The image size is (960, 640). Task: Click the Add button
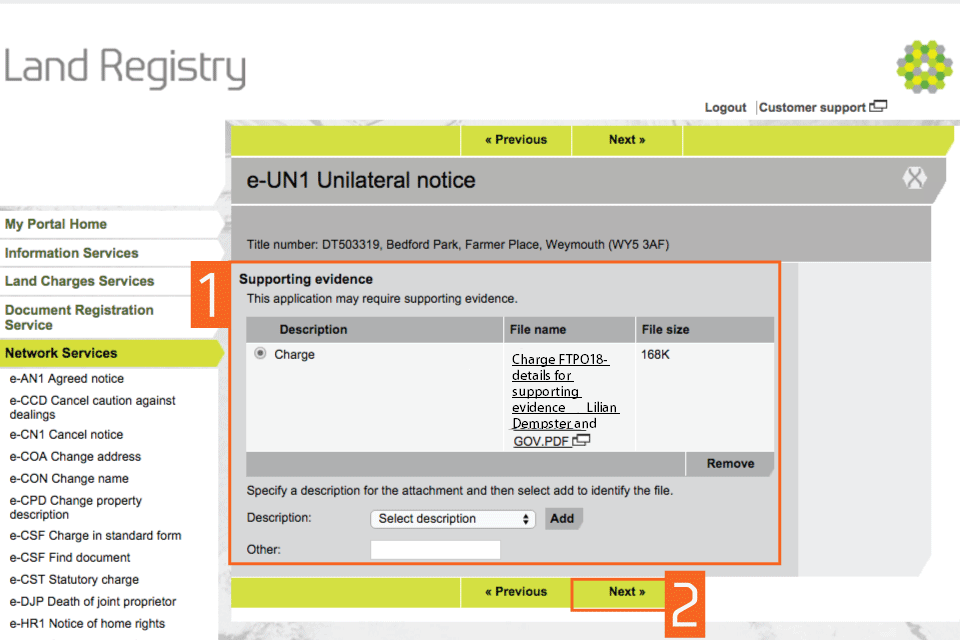[x=562, y=519]
